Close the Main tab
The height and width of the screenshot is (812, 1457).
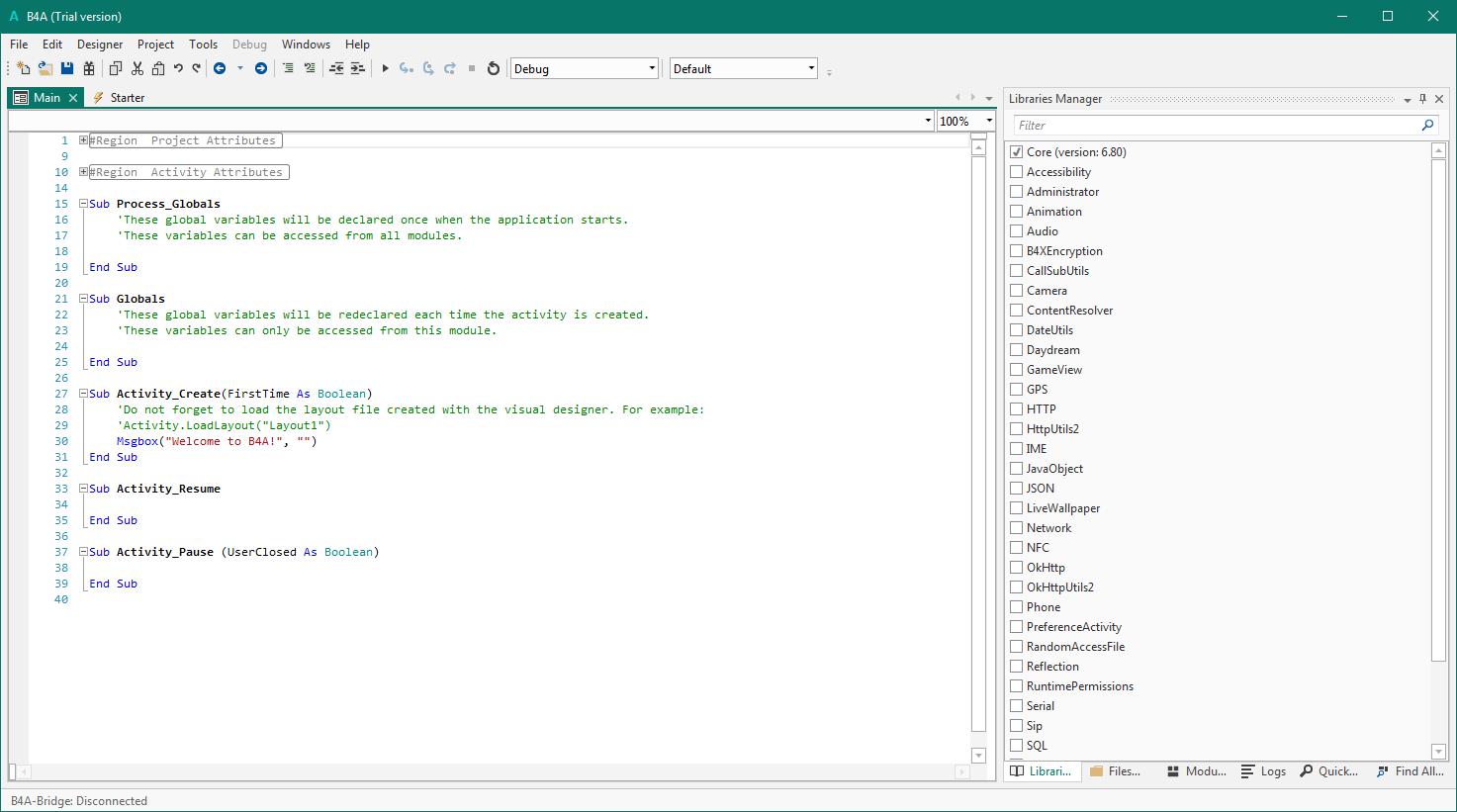coord(73,98)
